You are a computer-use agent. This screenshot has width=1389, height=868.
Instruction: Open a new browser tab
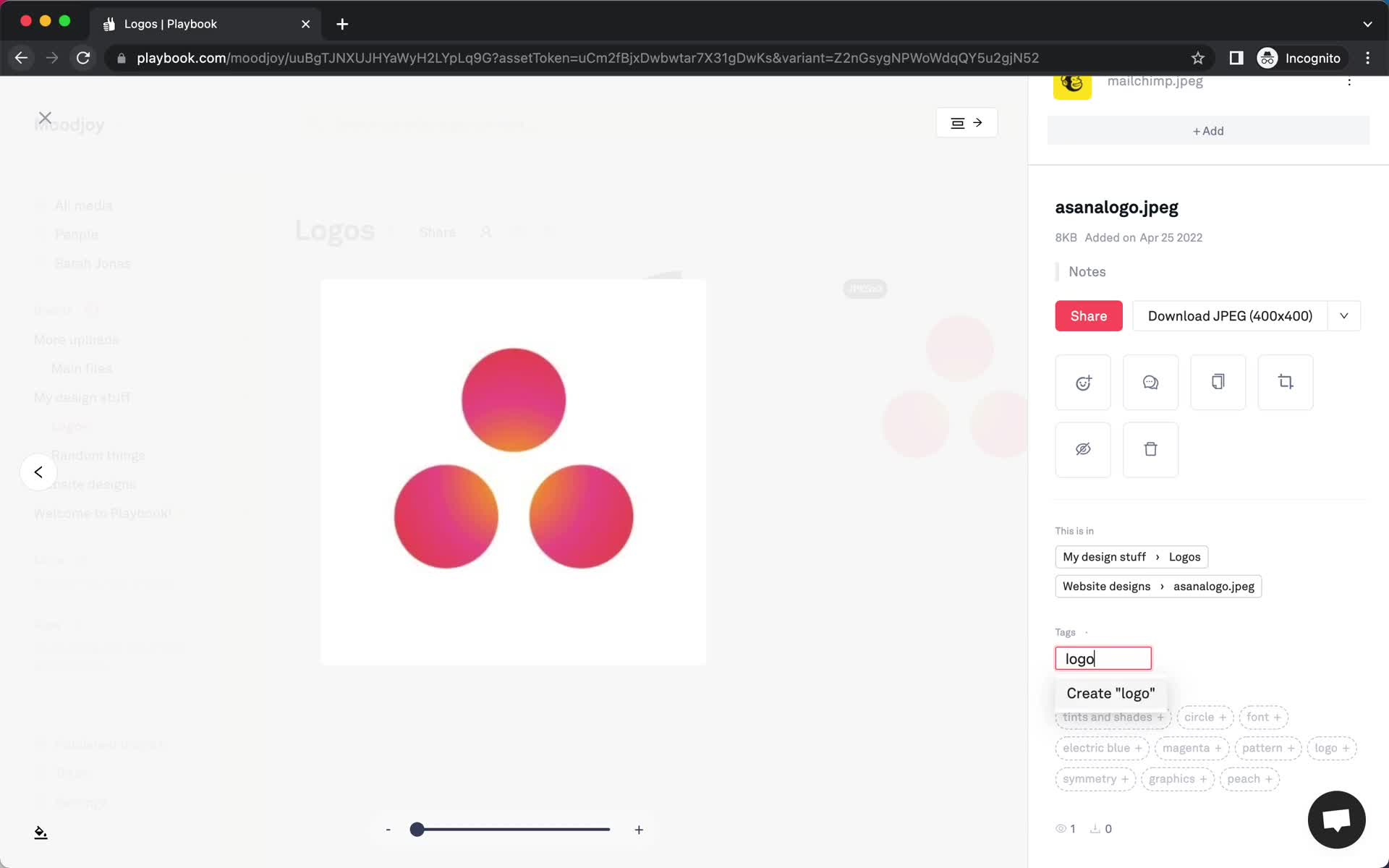click(x=342, y=24)
